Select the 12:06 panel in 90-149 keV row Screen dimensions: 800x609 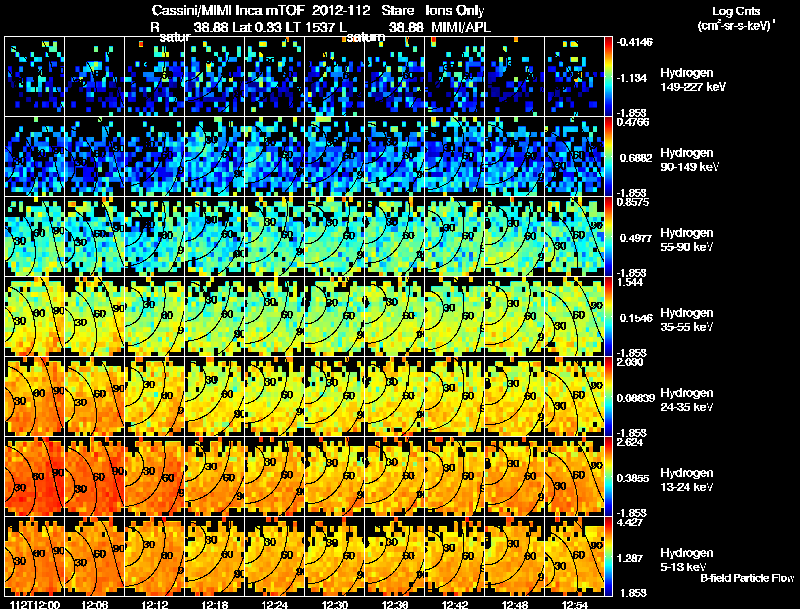tap(95, 157)
